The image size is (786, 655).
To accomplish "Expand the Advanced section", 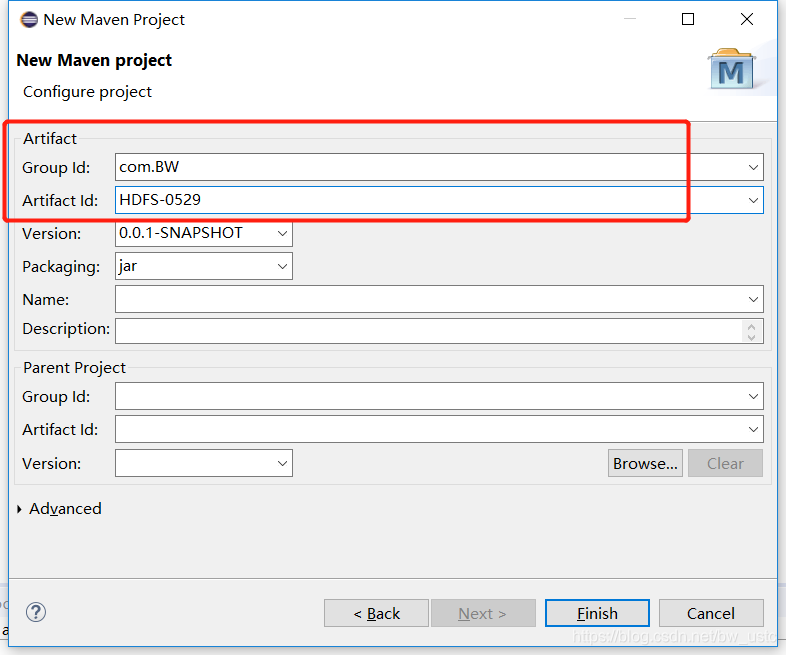I will coord(19,509).
